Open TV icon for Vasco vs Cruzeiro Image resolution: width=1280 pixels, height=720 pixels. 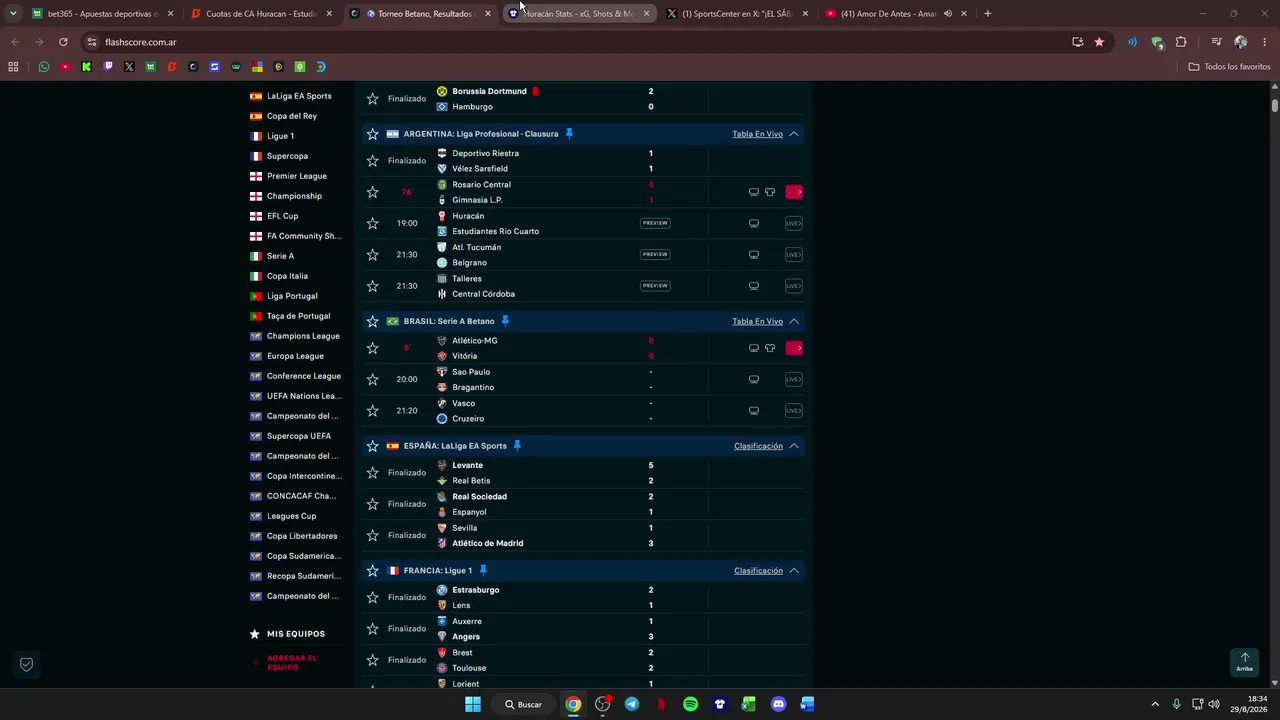pos(754,411)
